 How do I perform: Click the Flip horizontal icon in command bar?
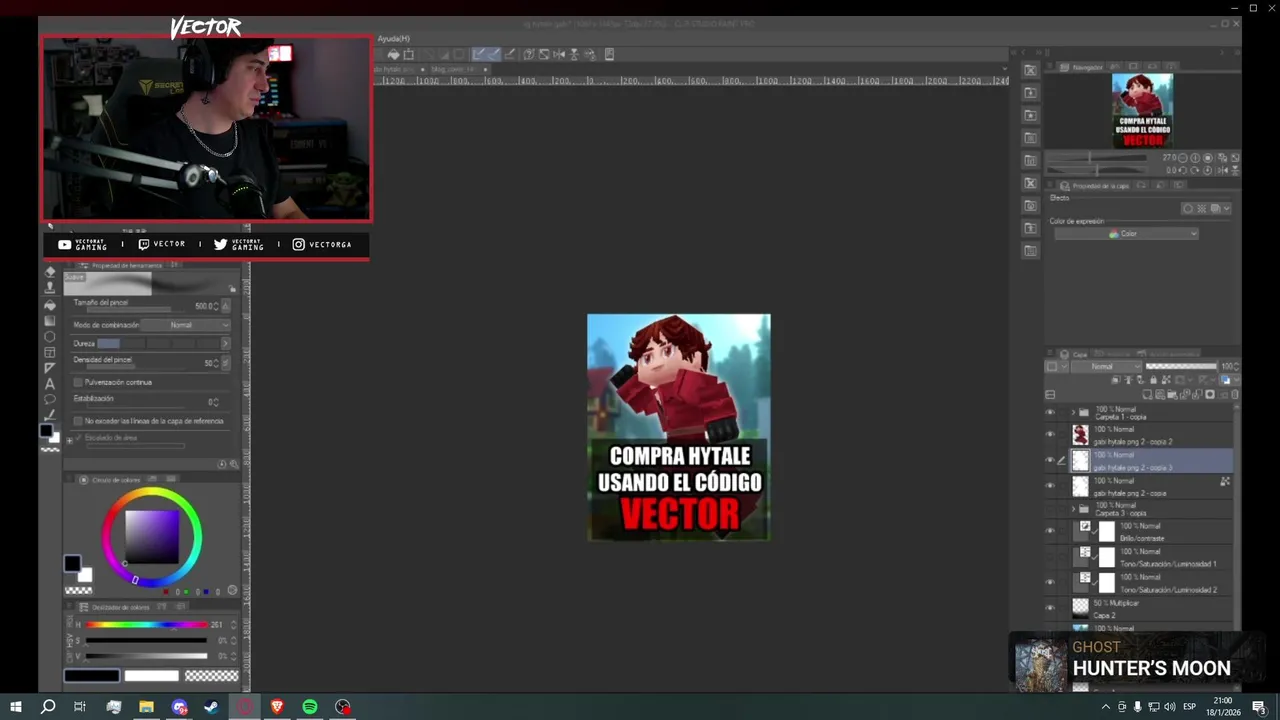[559, 54]
